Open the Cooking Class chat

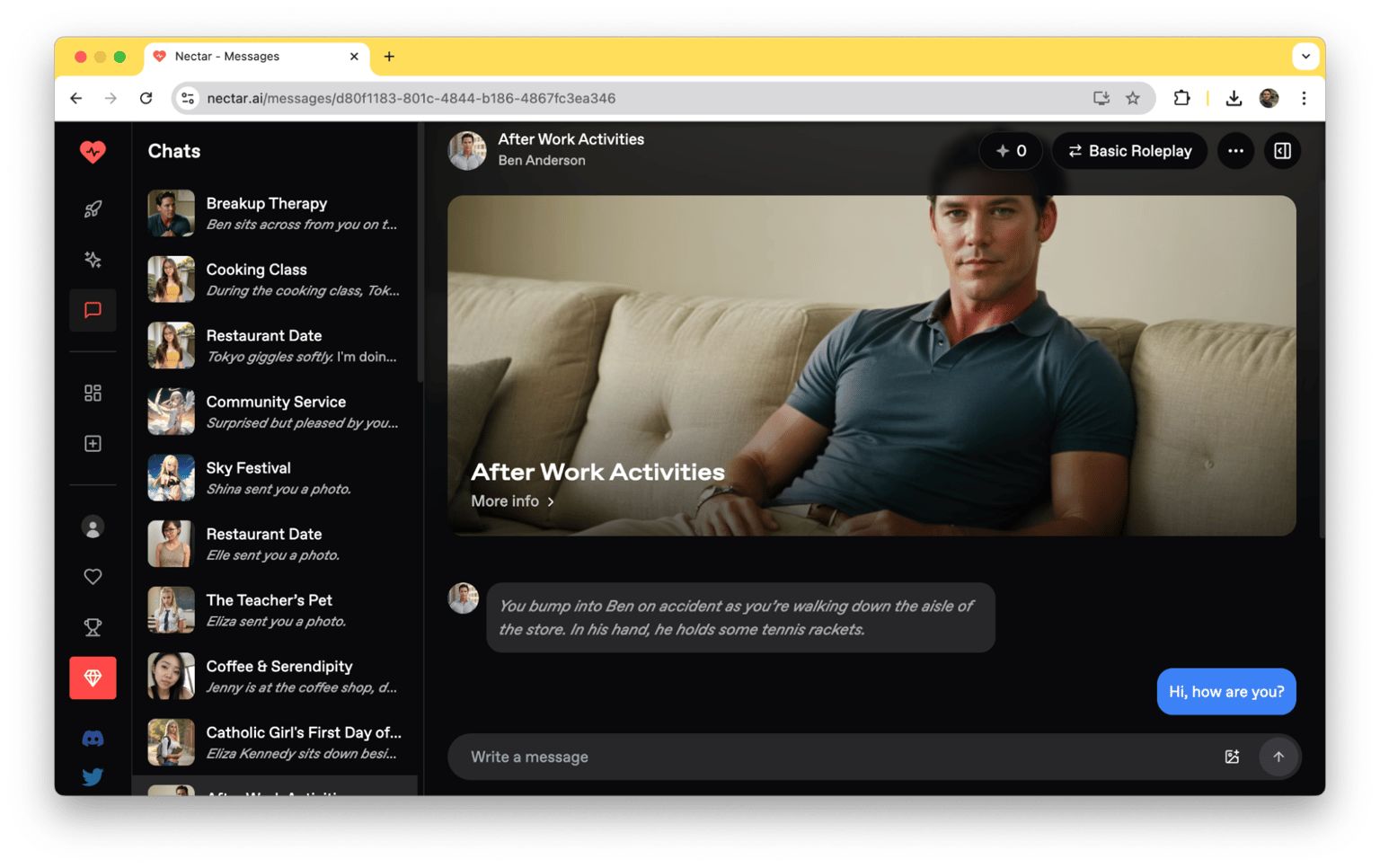[x=275, y=279]
